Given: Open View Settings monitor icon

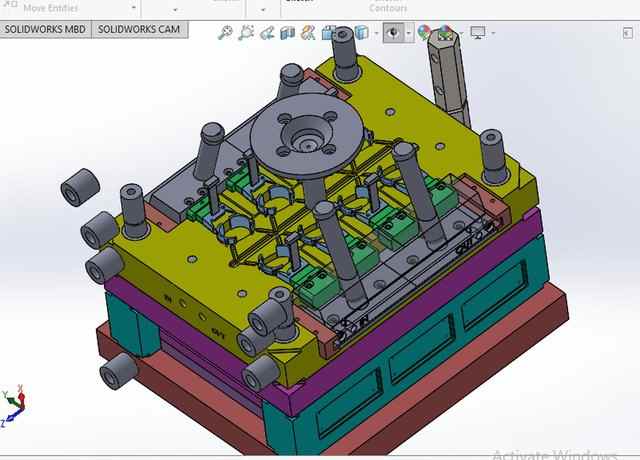Looking at the screenshot, I should click(477, 33).
